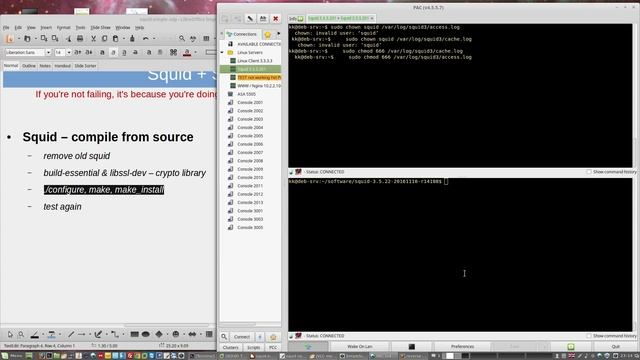The width and height of the screenshot is (640, 360).
Task: Select the Ellipse shape tool
Action: click(145, 334)
